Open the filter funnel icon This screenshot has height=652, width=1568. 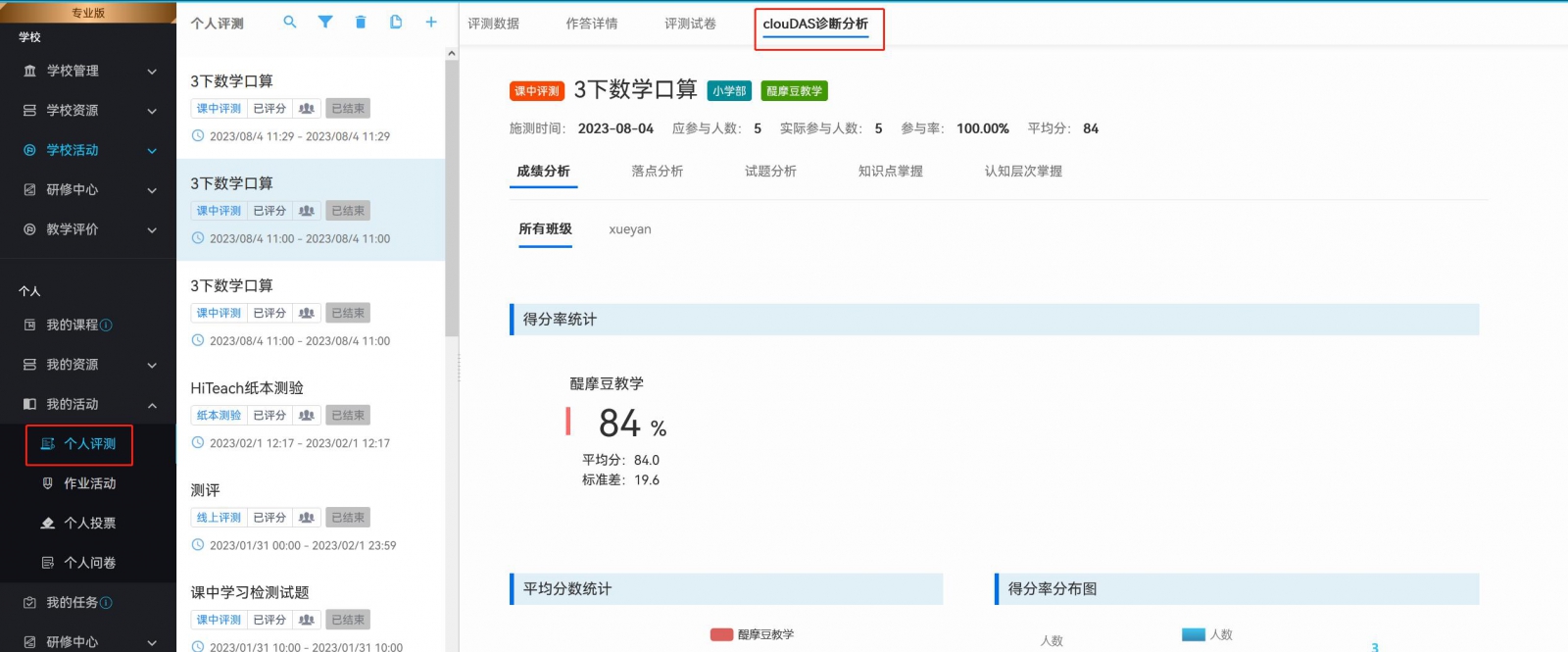pyautogui.click(x=325, y=22)
